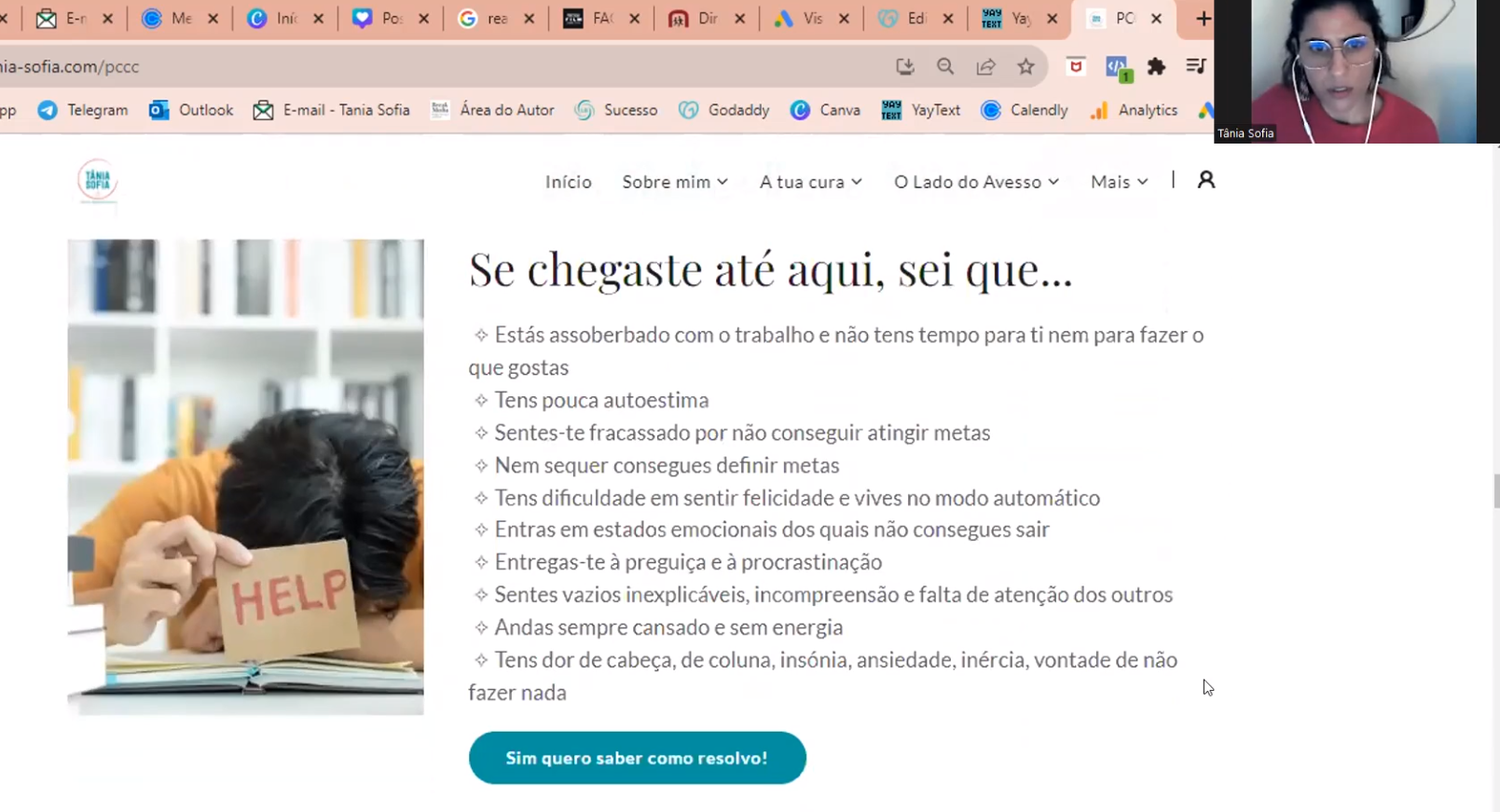Open the user account icon on website
Screen dimensions: 1500x812
(x=1205, y=180)
